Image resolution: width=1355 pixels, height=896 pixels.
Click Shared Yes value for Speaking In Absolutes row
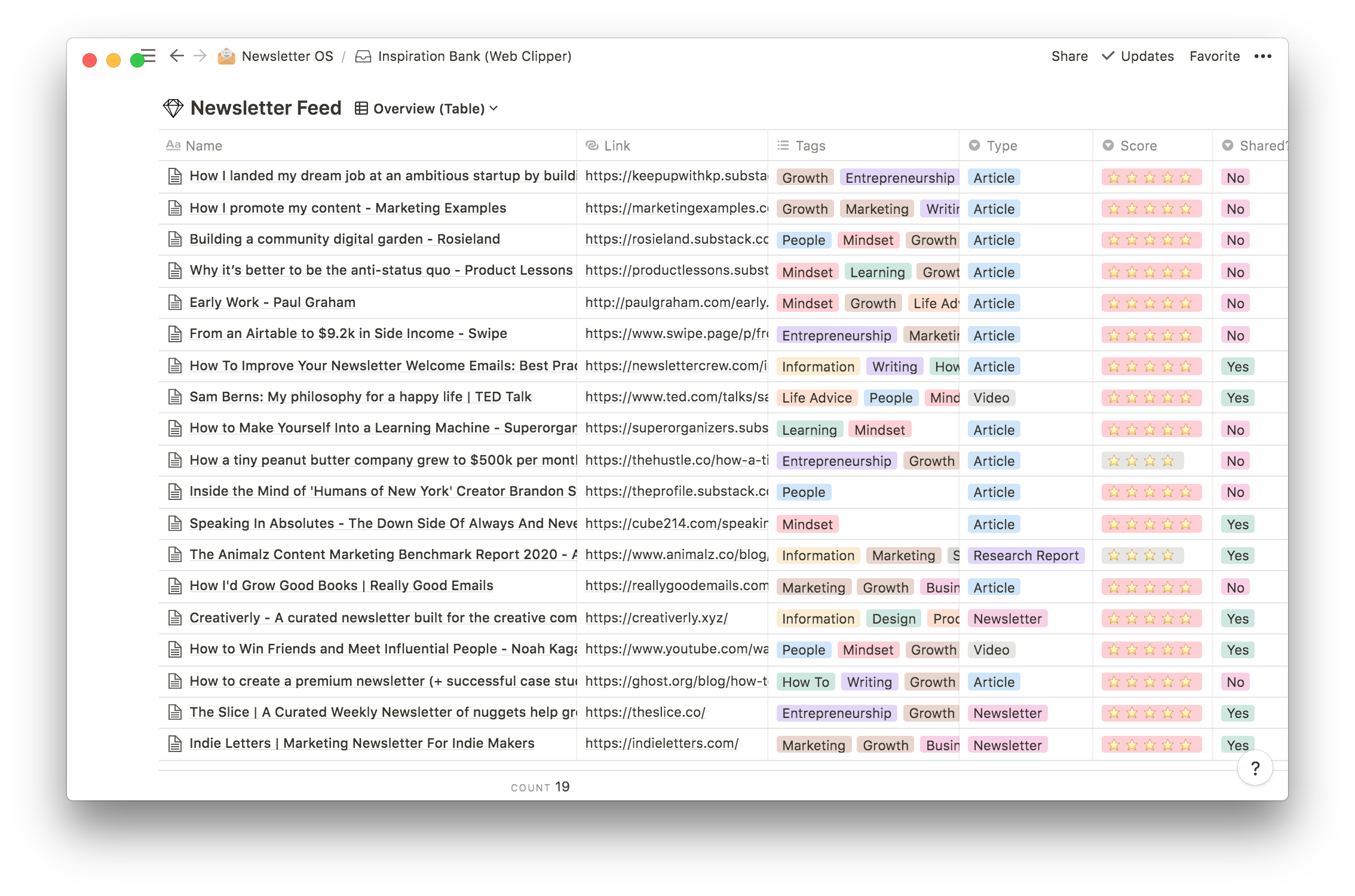1237,524
